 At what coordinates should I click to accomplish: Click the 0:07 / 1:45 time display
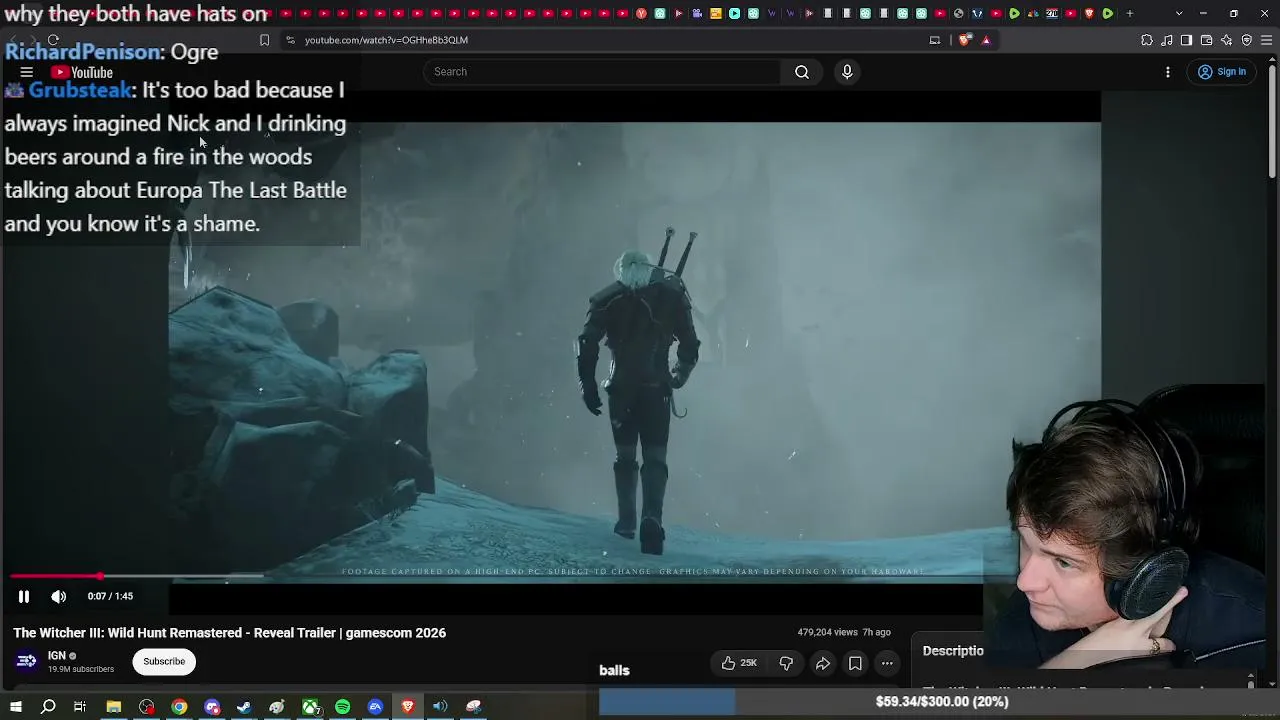110,596
